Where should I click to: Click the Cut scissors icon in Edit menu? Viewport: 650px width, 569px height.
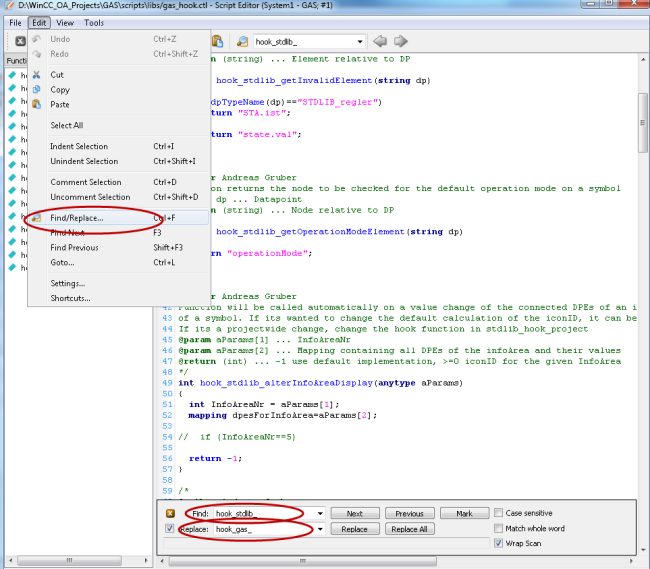coord(37,75)
